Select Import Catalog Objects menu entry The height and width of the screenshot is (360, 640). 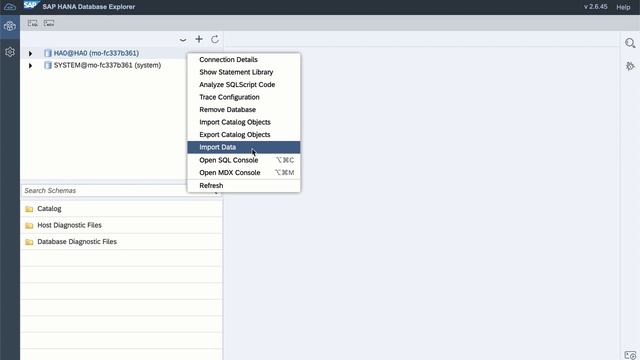point(244,122)
